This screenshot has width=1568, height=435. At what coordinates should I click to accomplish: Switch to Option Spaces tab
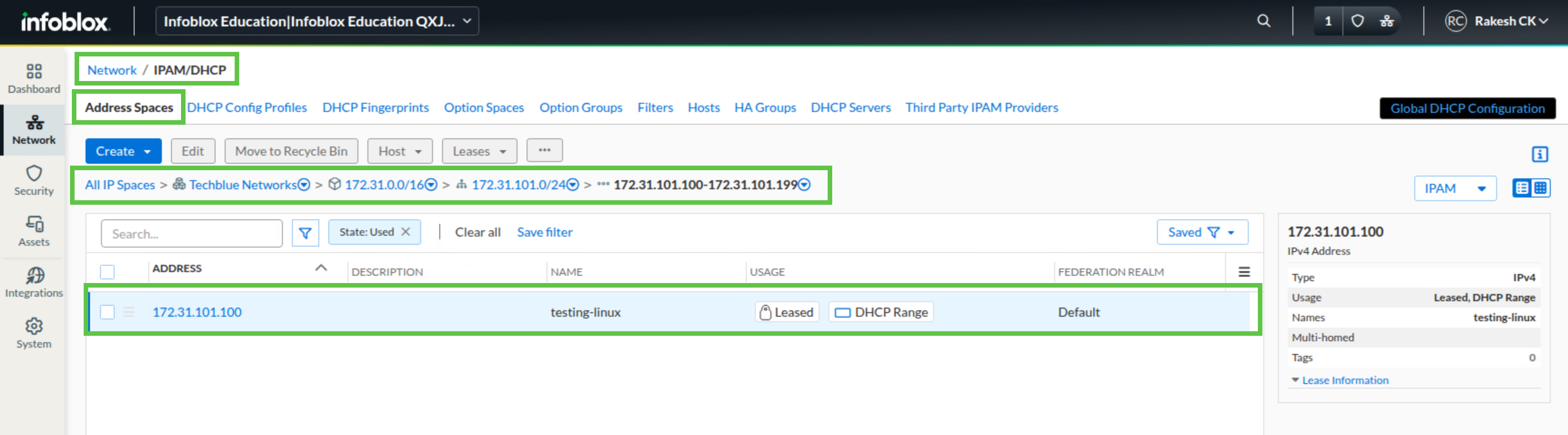coord(484,107)
